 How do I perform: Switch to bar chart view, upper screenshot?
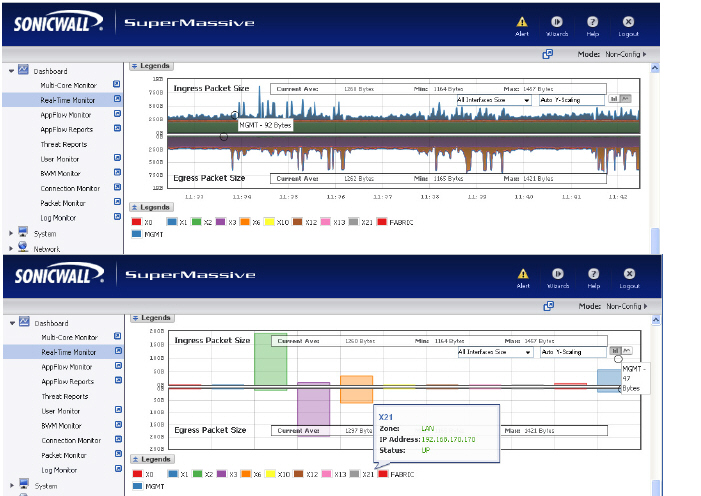tap(614, 99)
